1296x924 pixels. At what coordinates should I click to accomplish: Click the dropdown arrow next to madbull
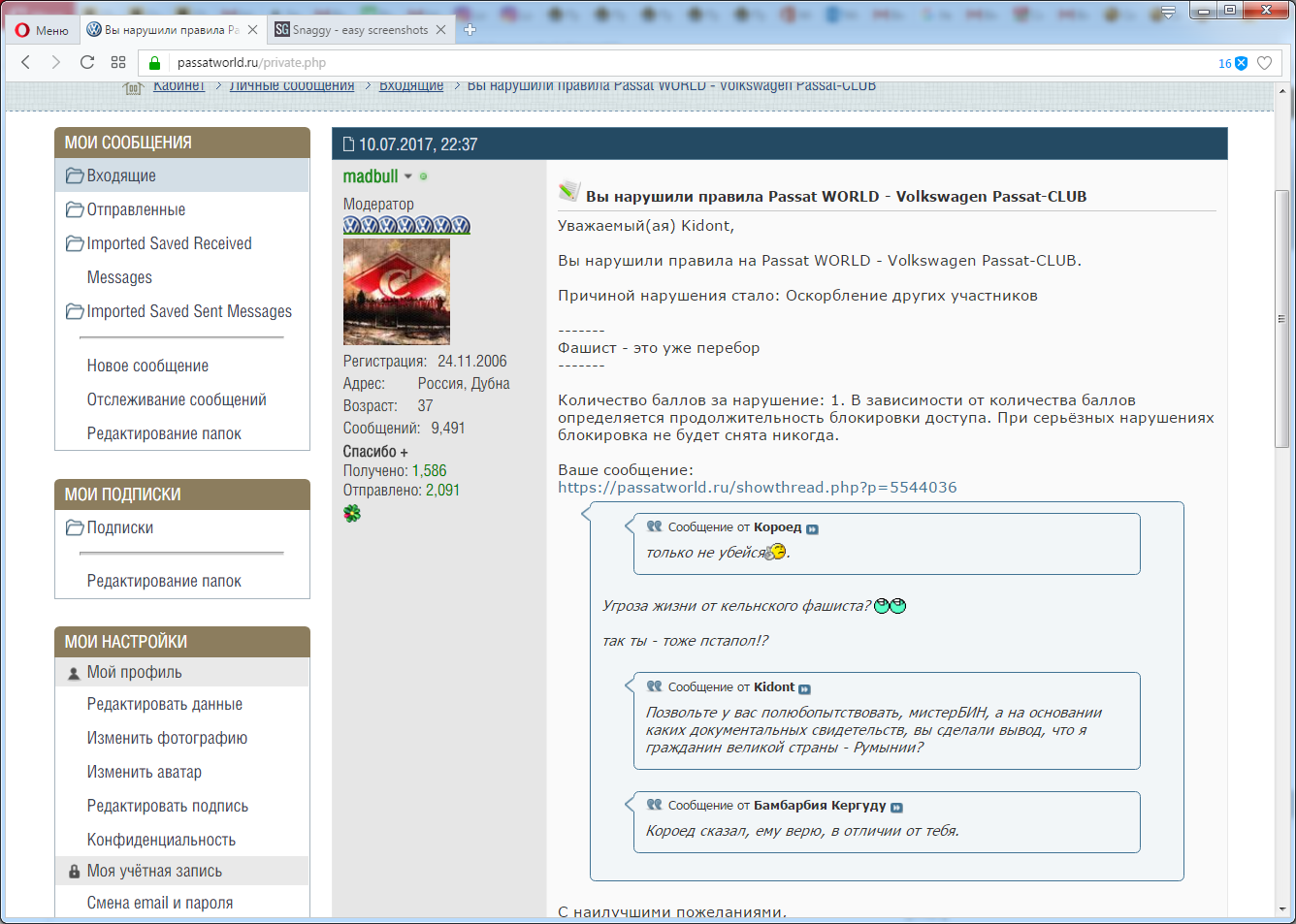(408, 176)
